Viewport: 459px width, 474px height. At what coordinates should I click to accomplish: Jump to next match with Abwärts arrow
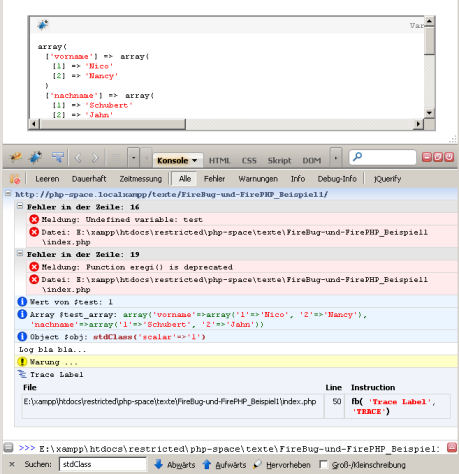pos(159,464)
